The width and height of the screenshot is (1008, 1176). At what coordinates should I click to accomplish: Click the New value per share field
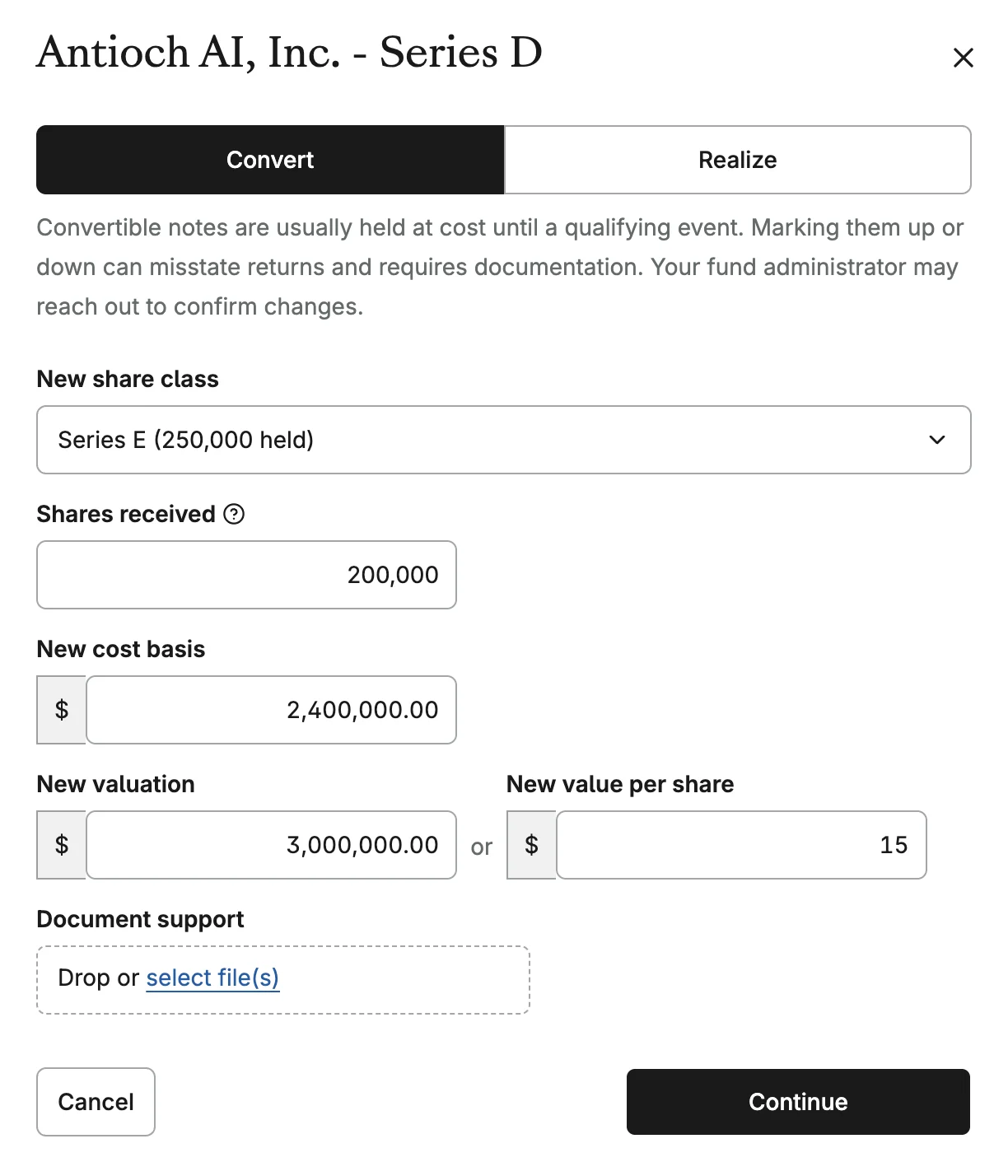point(741,845)
